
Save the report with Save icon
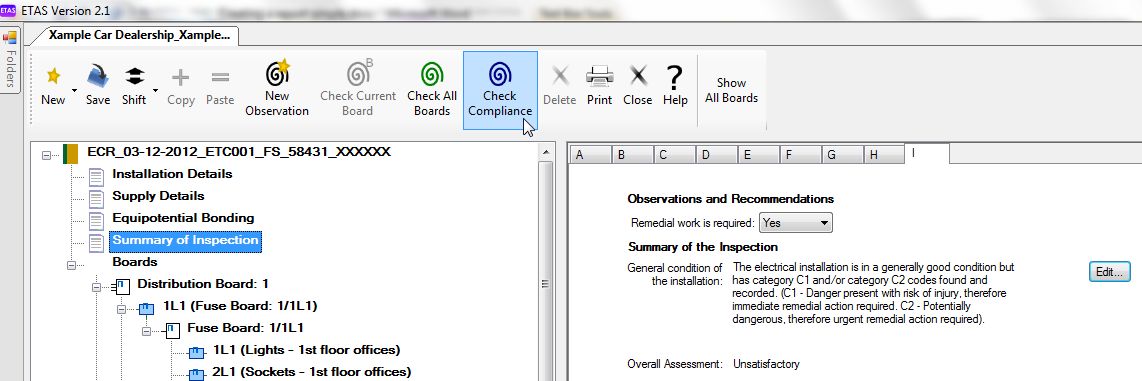click(x=98, y=74)
